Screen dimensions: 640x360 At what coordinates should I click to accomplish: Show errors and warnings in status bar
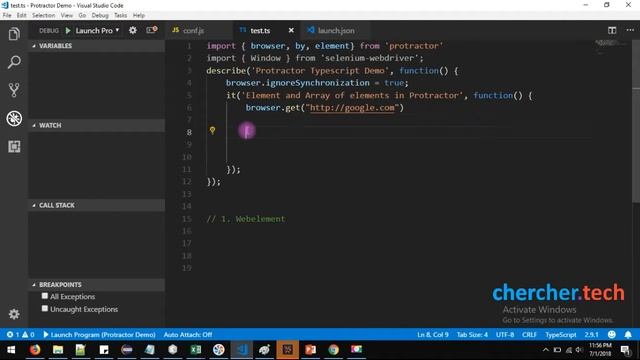point(20,335)
